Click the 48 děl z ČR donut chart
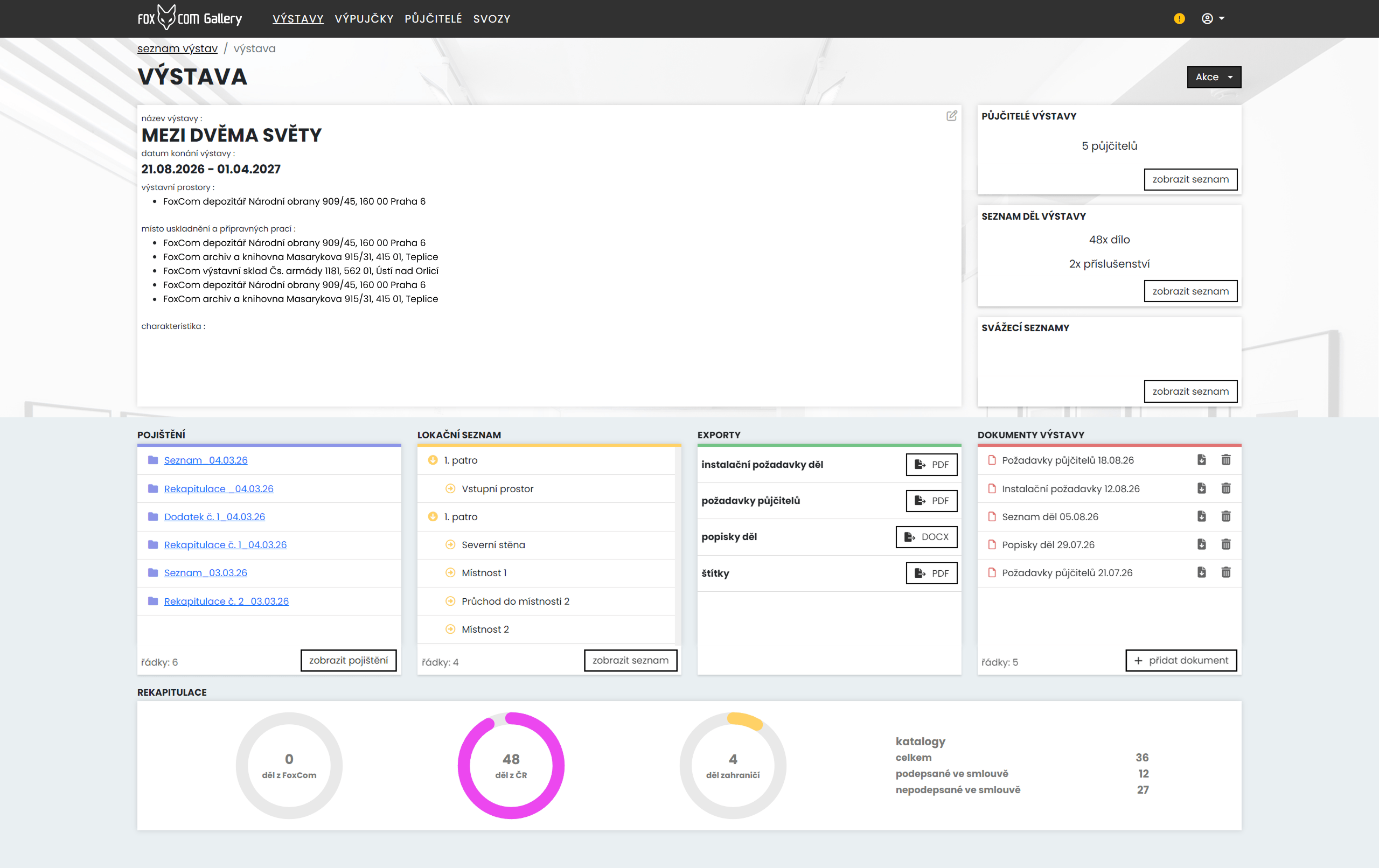1379x868 pixels. [x=511, y=765]
